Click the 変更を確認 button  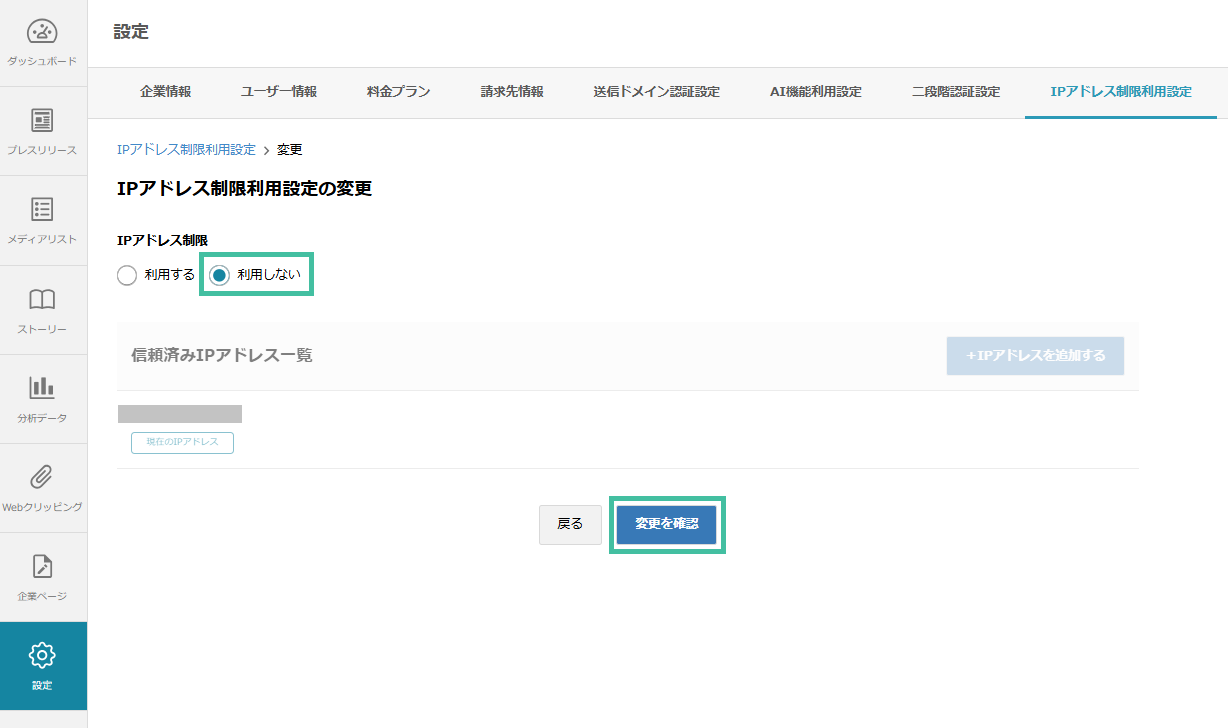(x=666, y=524)
